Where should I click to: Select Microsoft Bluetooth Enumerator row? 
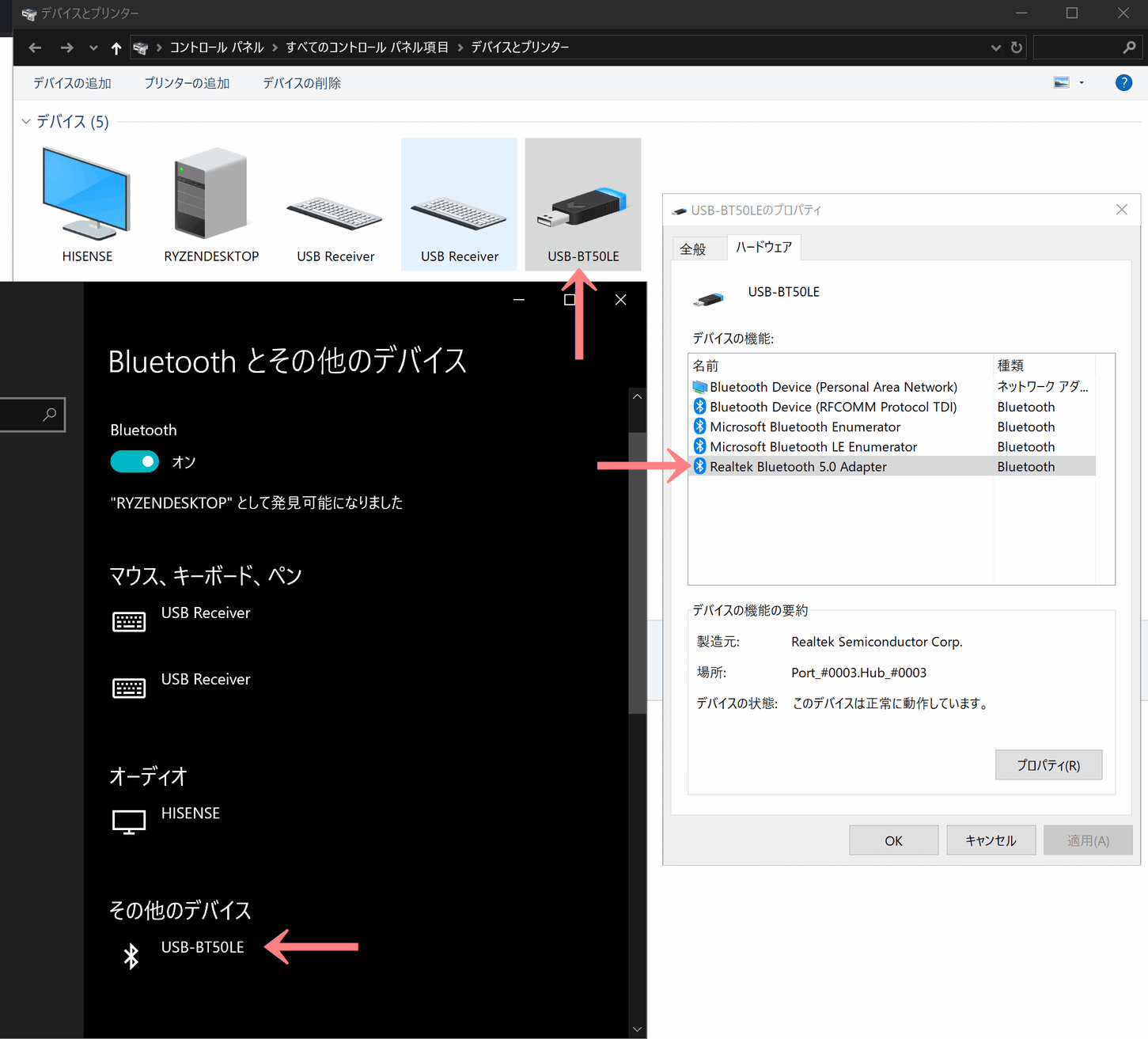[892, 427]
